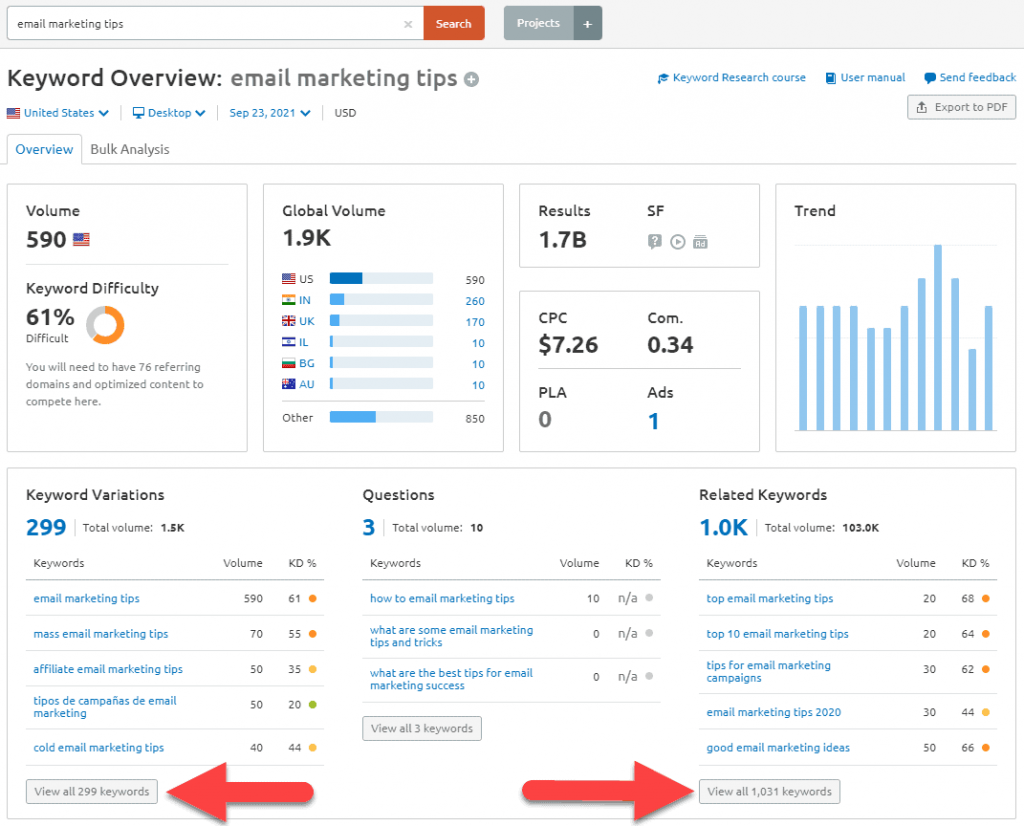Export the report to PDF
Viewport: 1024px width, 826px height.
[x=961, y=107]
